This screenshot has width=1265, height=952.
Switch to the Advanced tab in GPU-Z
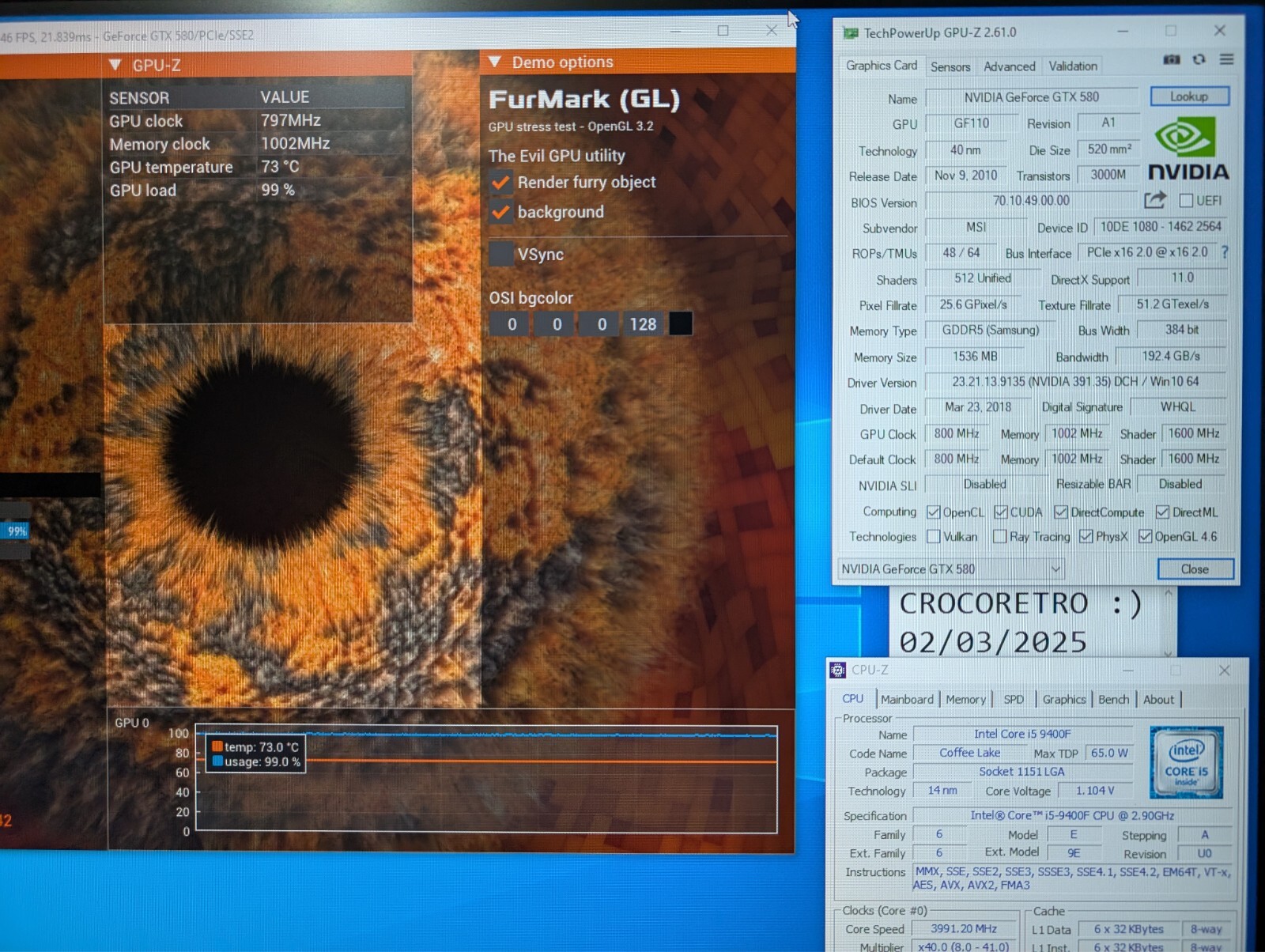tap(1009, 67)
